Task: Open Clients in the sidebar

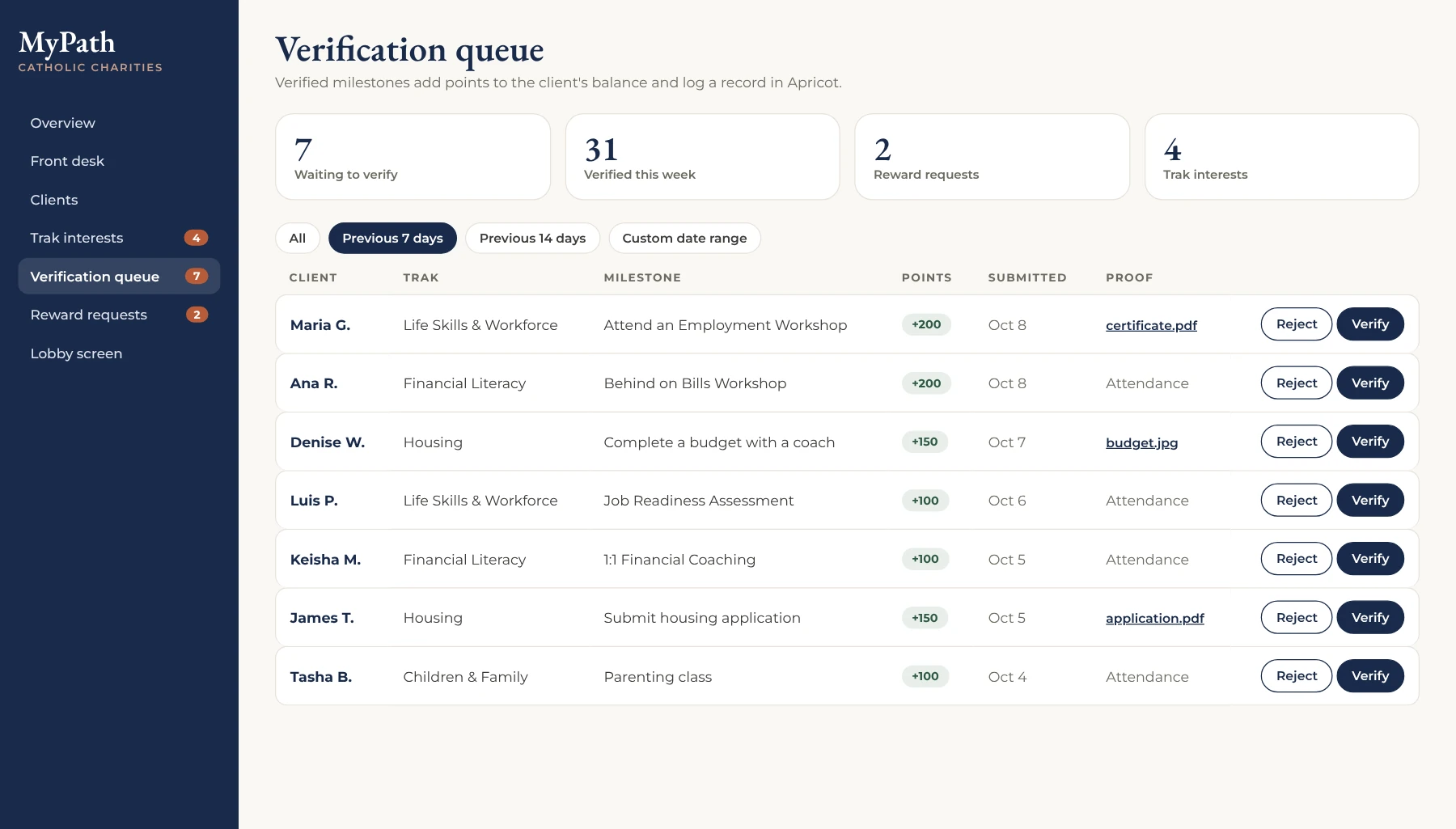Action: pos(119,200)
